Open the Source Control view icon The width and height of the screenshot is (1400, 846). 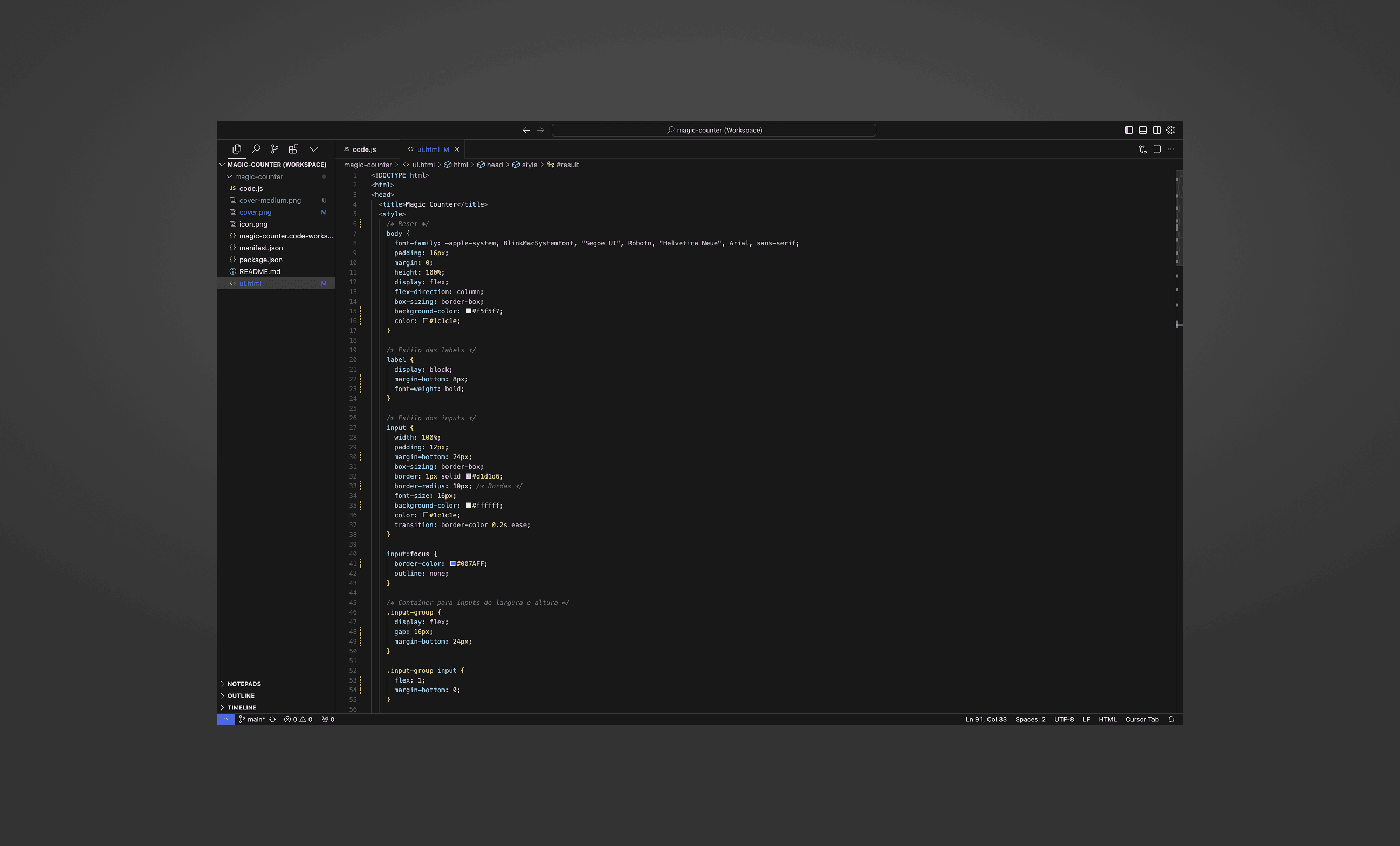pyautogui.click(x=274, y=149)
